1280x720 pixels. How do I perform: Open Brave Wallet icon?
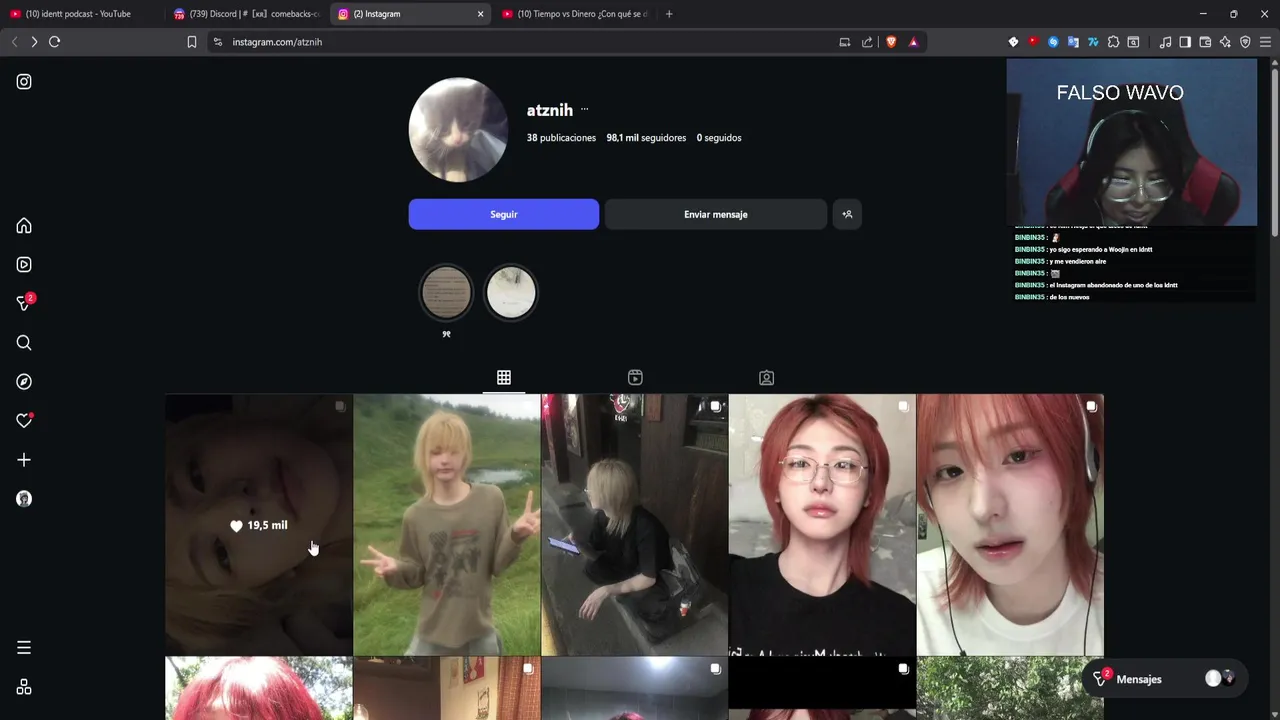click(x=1205, y=42)
